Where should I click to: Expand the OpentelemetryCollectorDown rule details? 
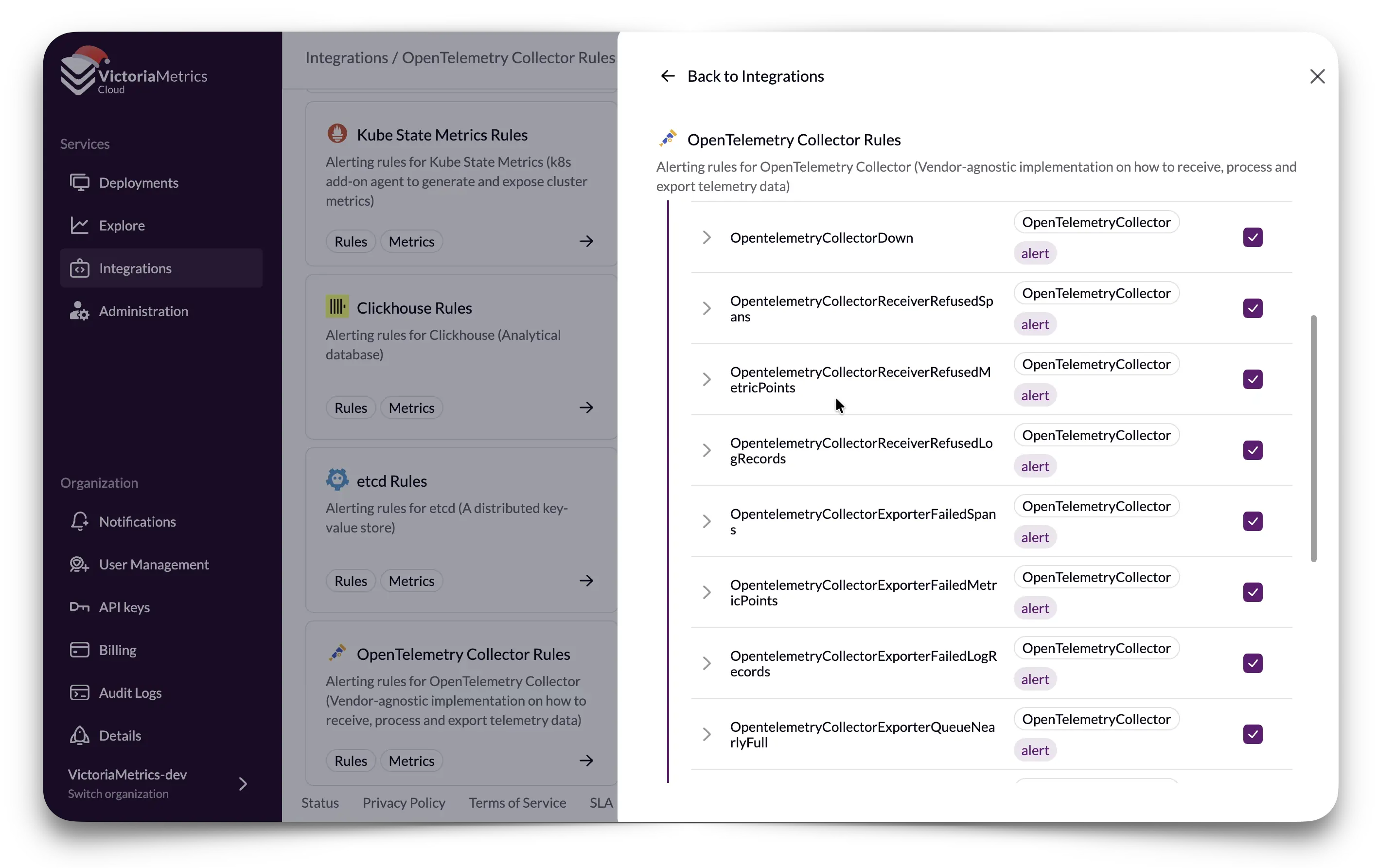point(707,237)
